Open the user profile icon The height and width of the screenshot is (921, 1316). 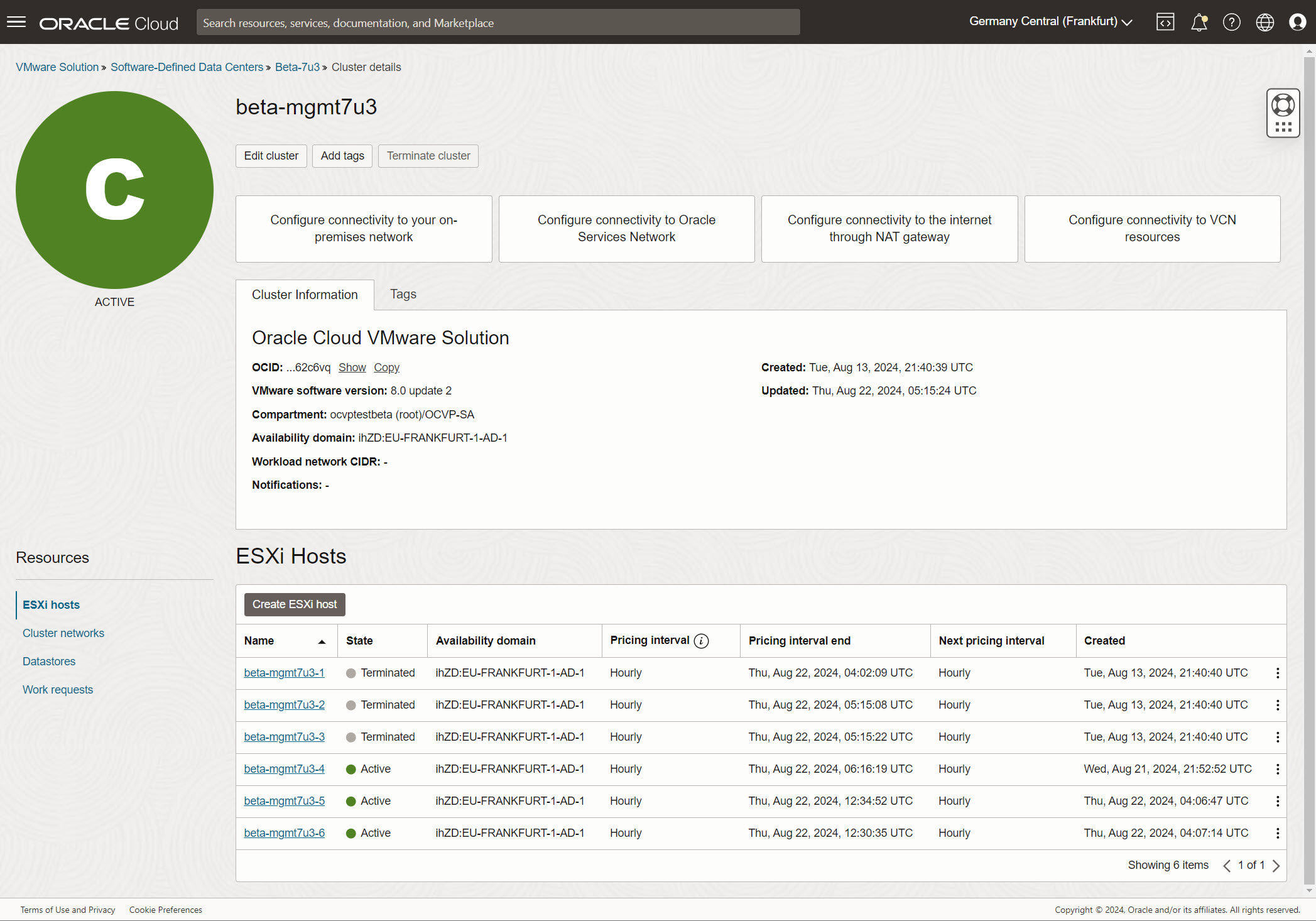pyautogui.click(x=1297, y=23)
